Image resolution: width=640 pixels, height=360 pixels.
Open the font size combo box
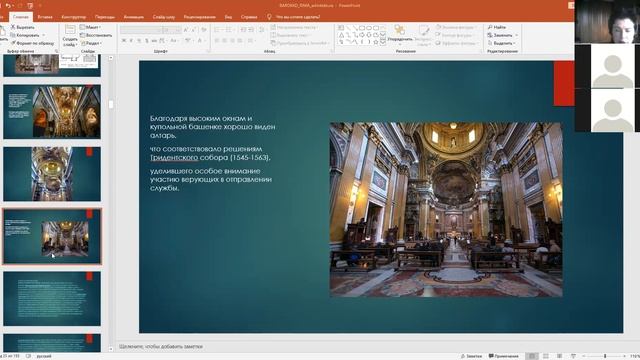(171, 30)
